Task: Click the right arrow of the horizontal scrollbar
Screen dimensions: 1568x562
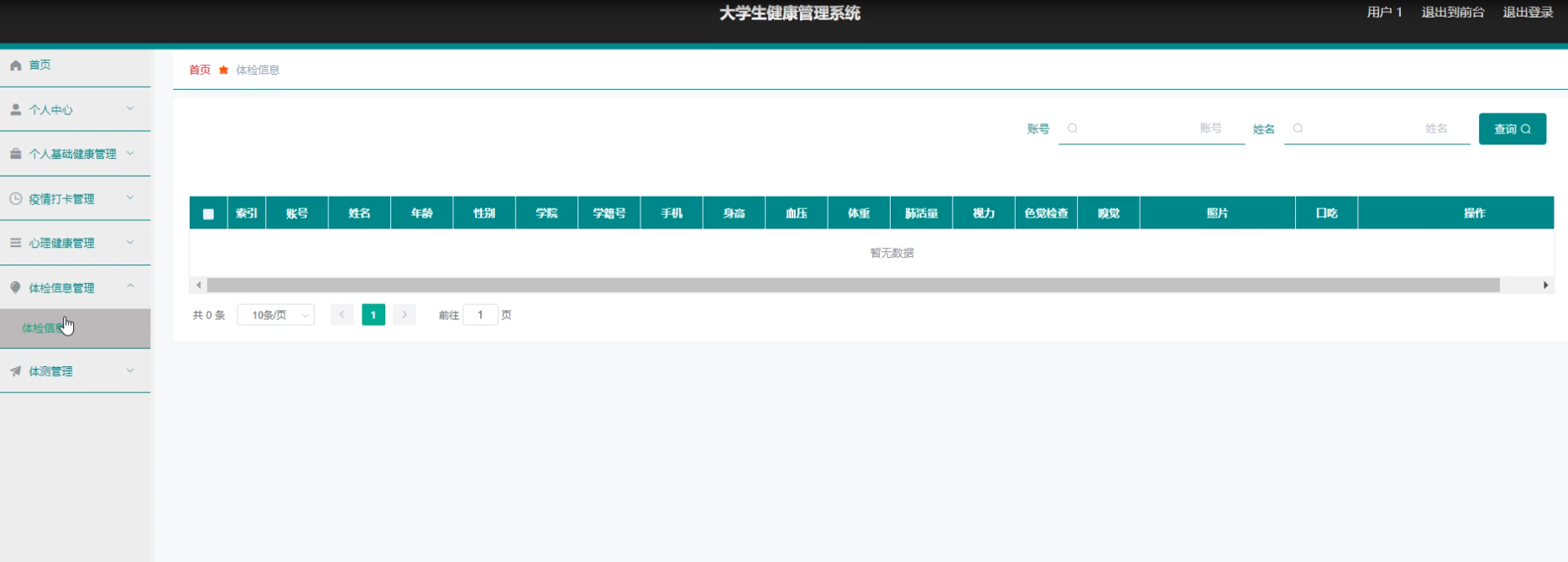Action: point(1546,286)
